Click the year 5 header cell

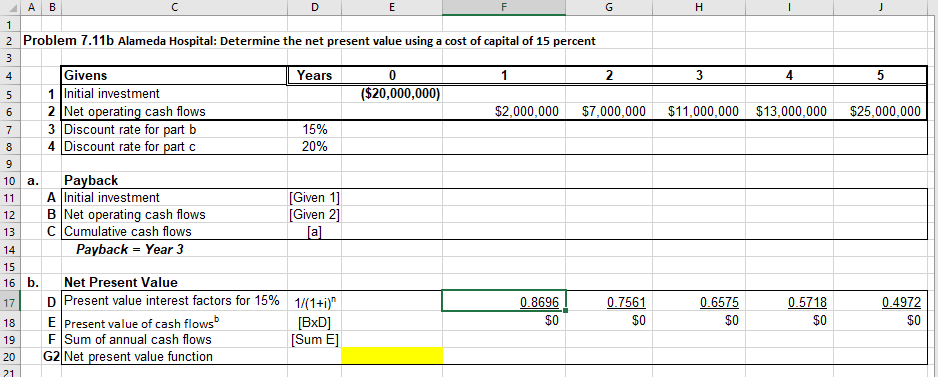coord(881,75)
